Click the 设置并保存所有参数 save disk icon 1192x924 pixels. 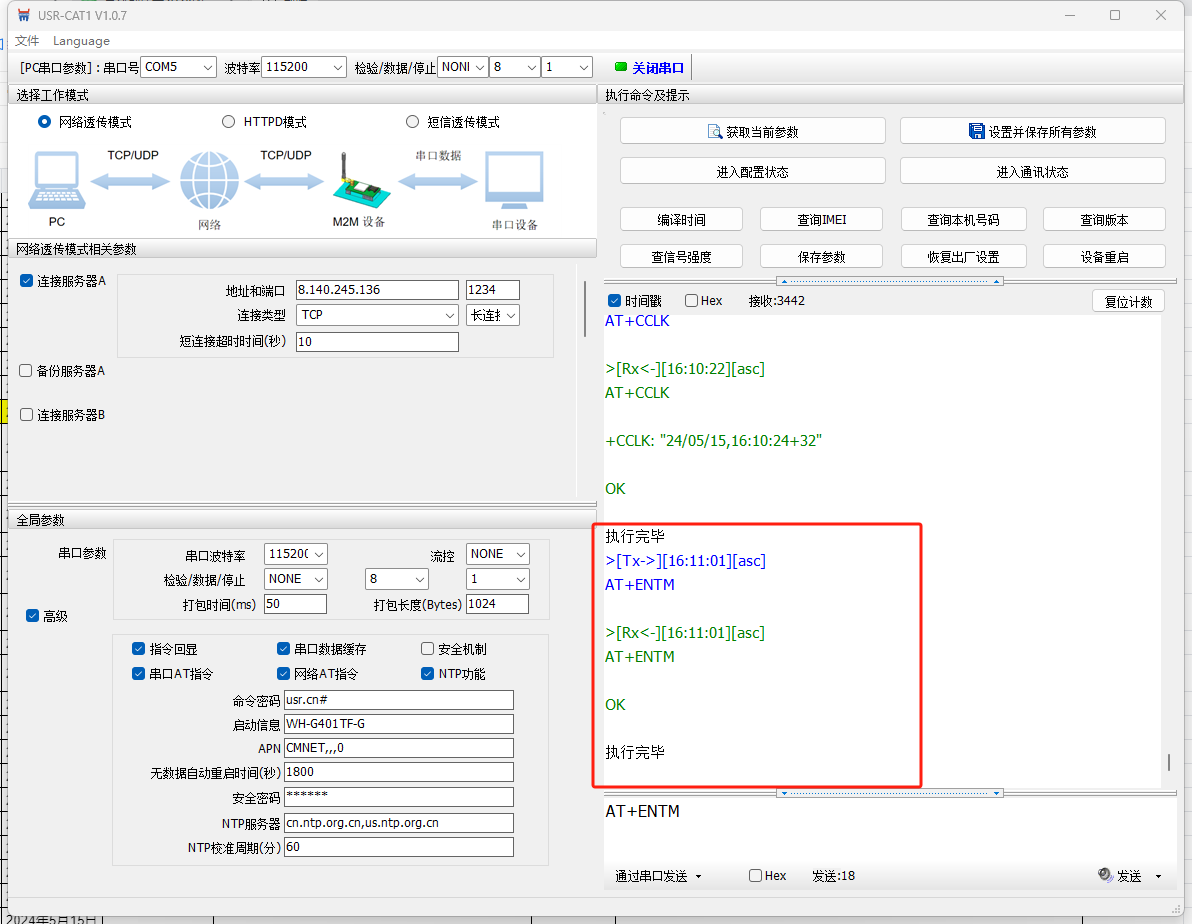tap(977, 131)
